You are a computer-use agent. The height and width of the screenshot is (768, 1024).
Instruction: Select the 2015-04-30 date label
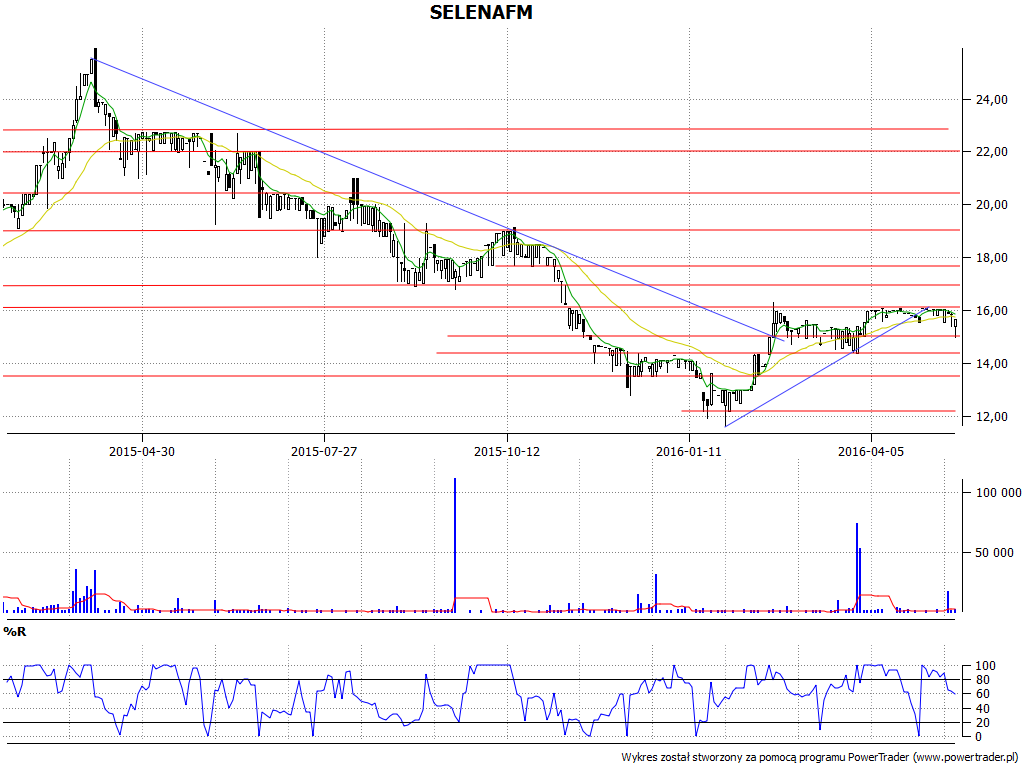(142, 451)
